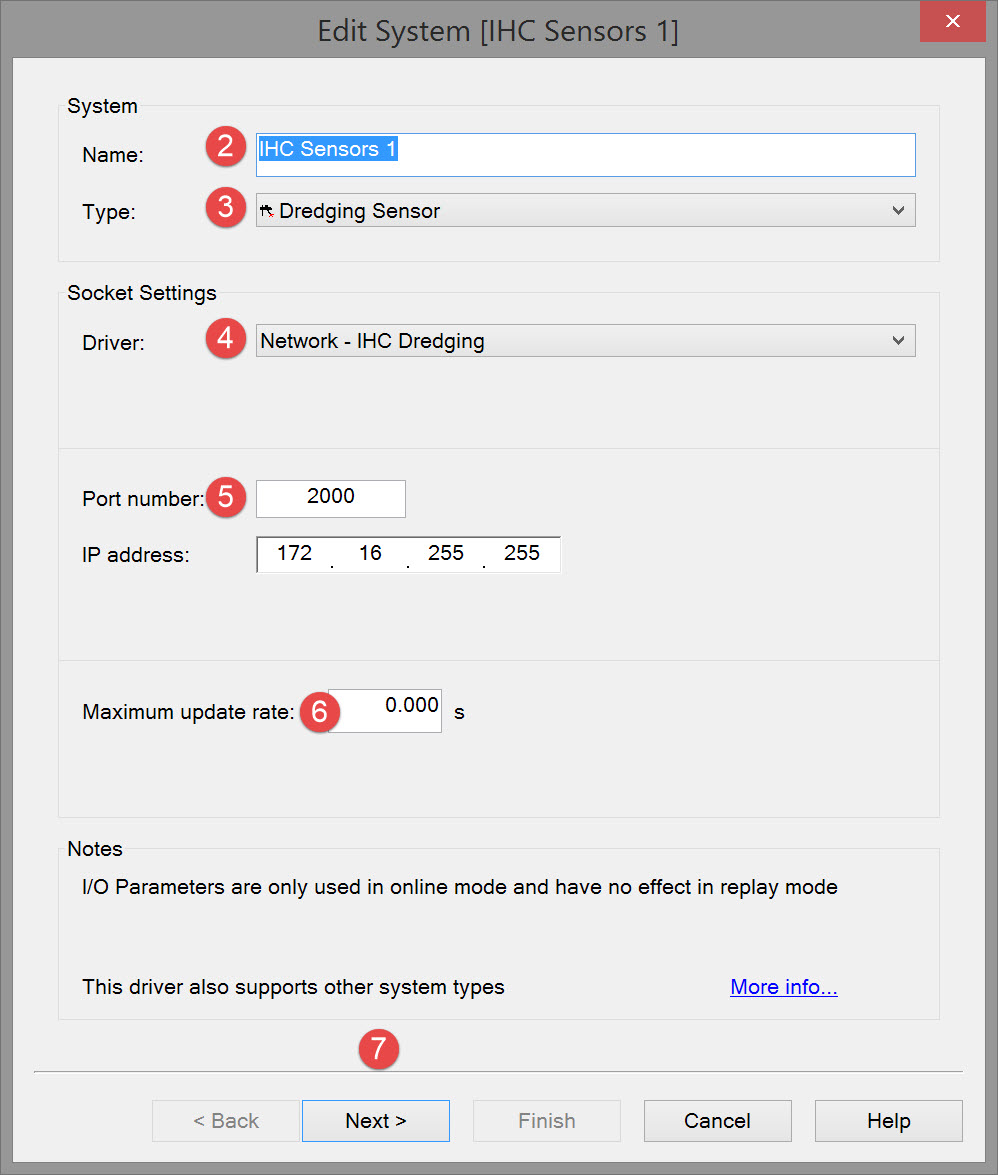Open the Driver dropdown list

click(x=898, y=341)
